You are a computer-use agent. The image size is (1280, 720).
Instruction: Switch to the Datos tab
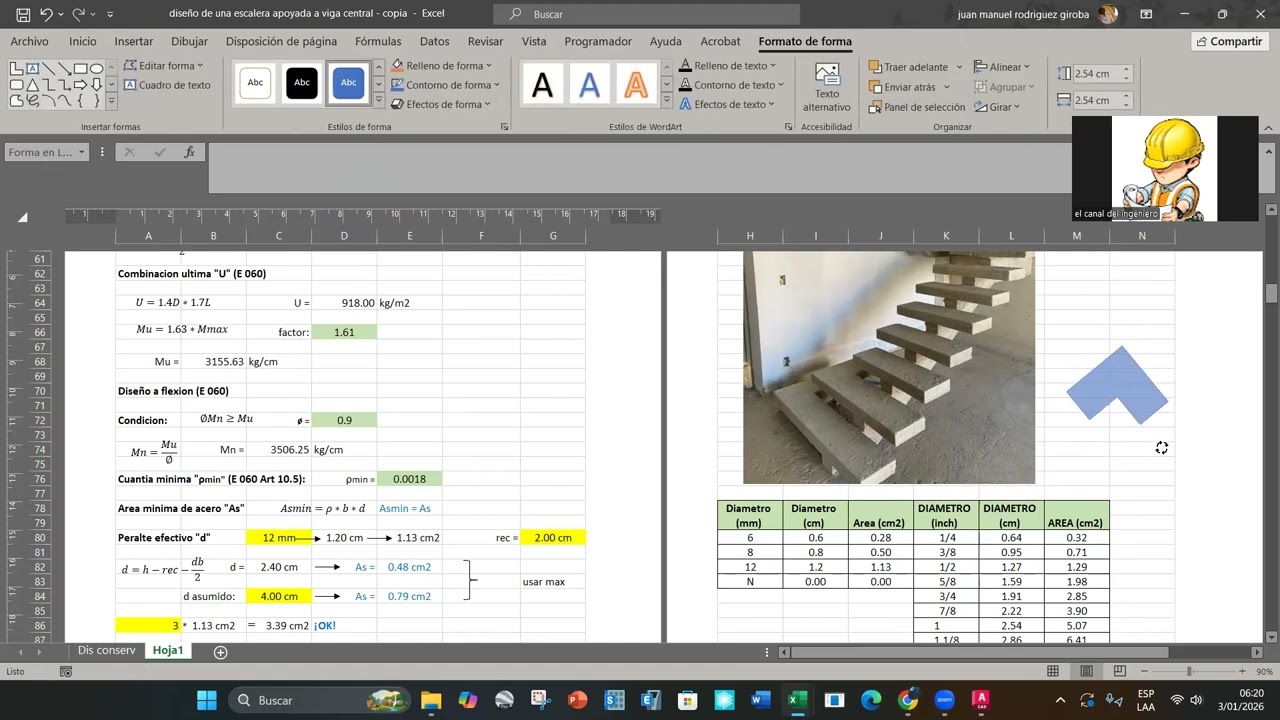434,41
